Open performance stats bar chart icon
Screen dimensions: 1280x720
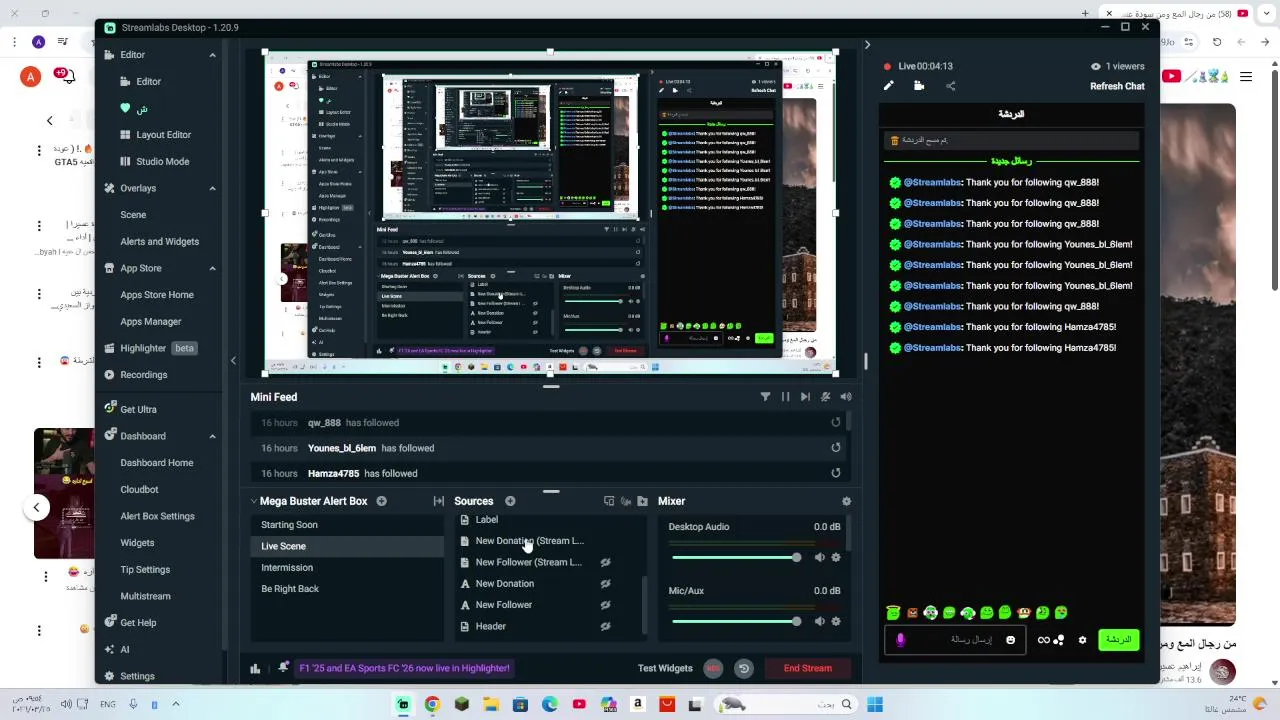255,669
